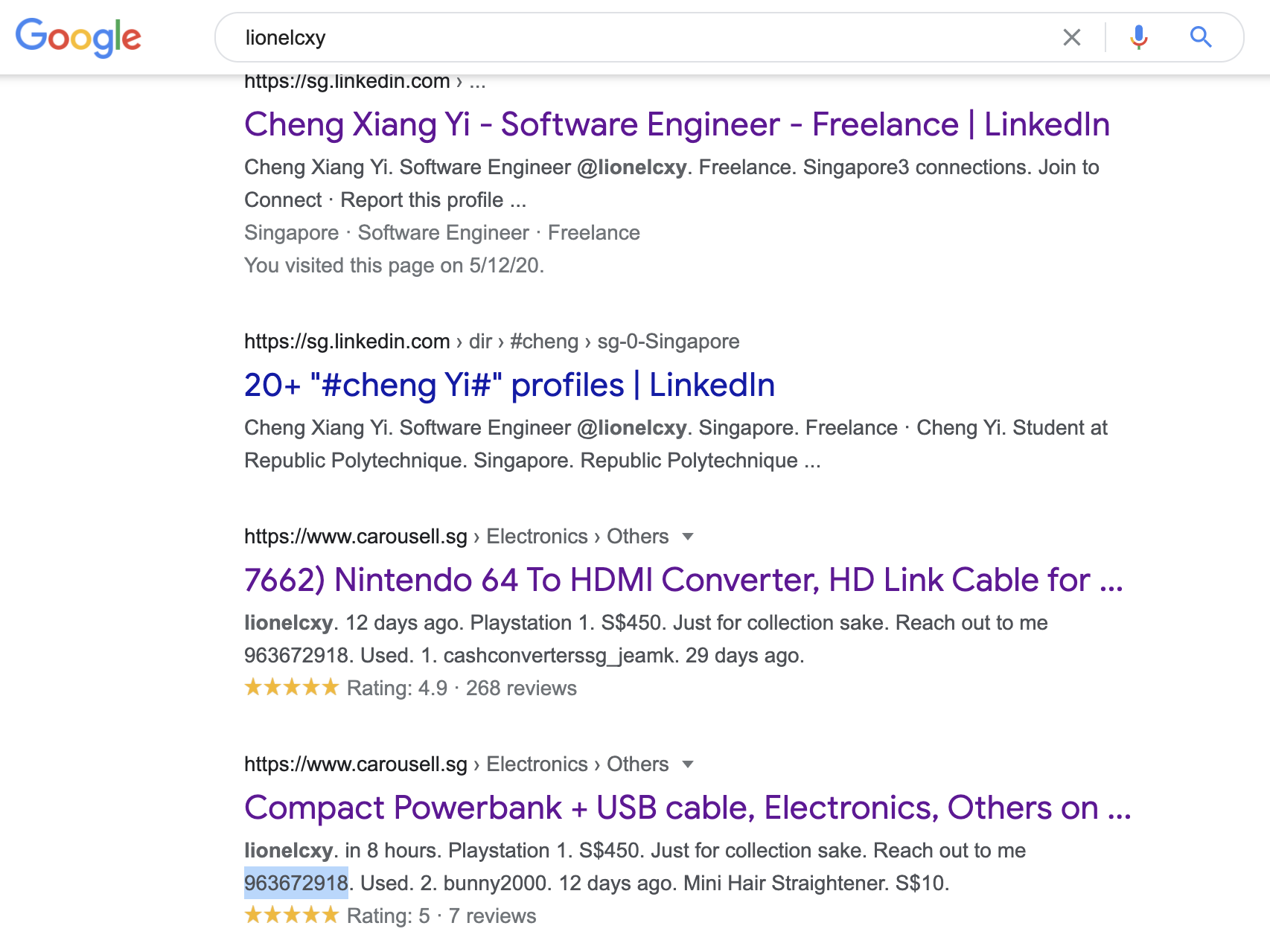Open Nintendo 64 To HDMI Converter result

pyautogui.click(x=683, y=580)
